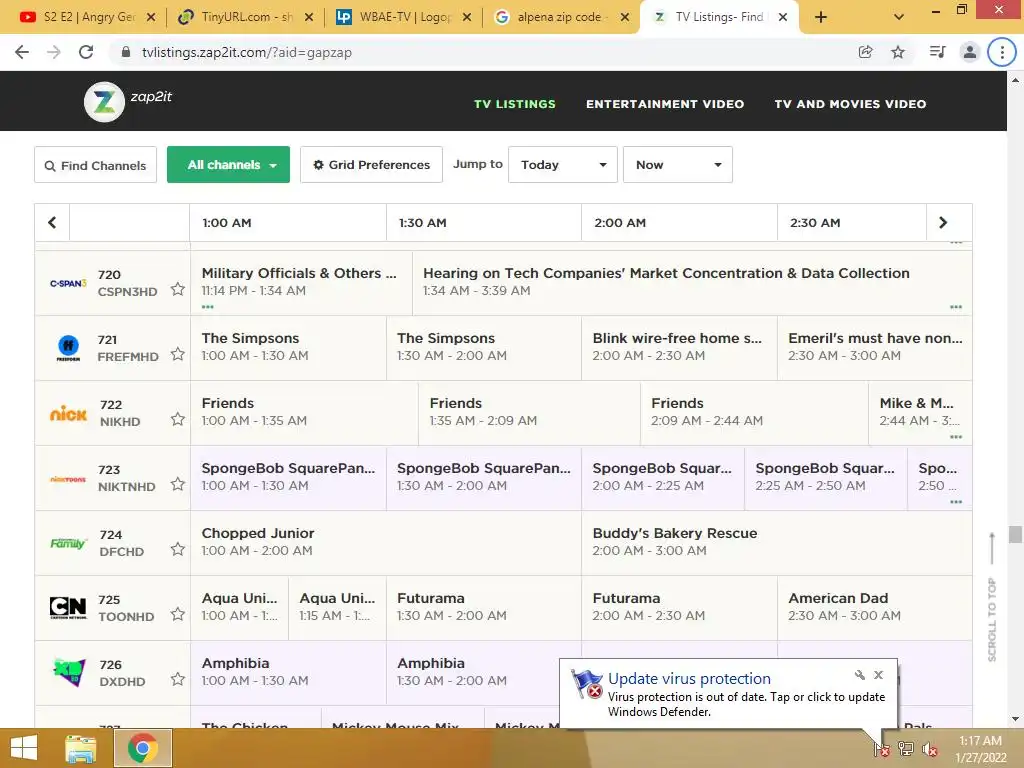Open Chrome profile avatar
The height and width of the screenshot is (768, 1024).
coord(970,52)
